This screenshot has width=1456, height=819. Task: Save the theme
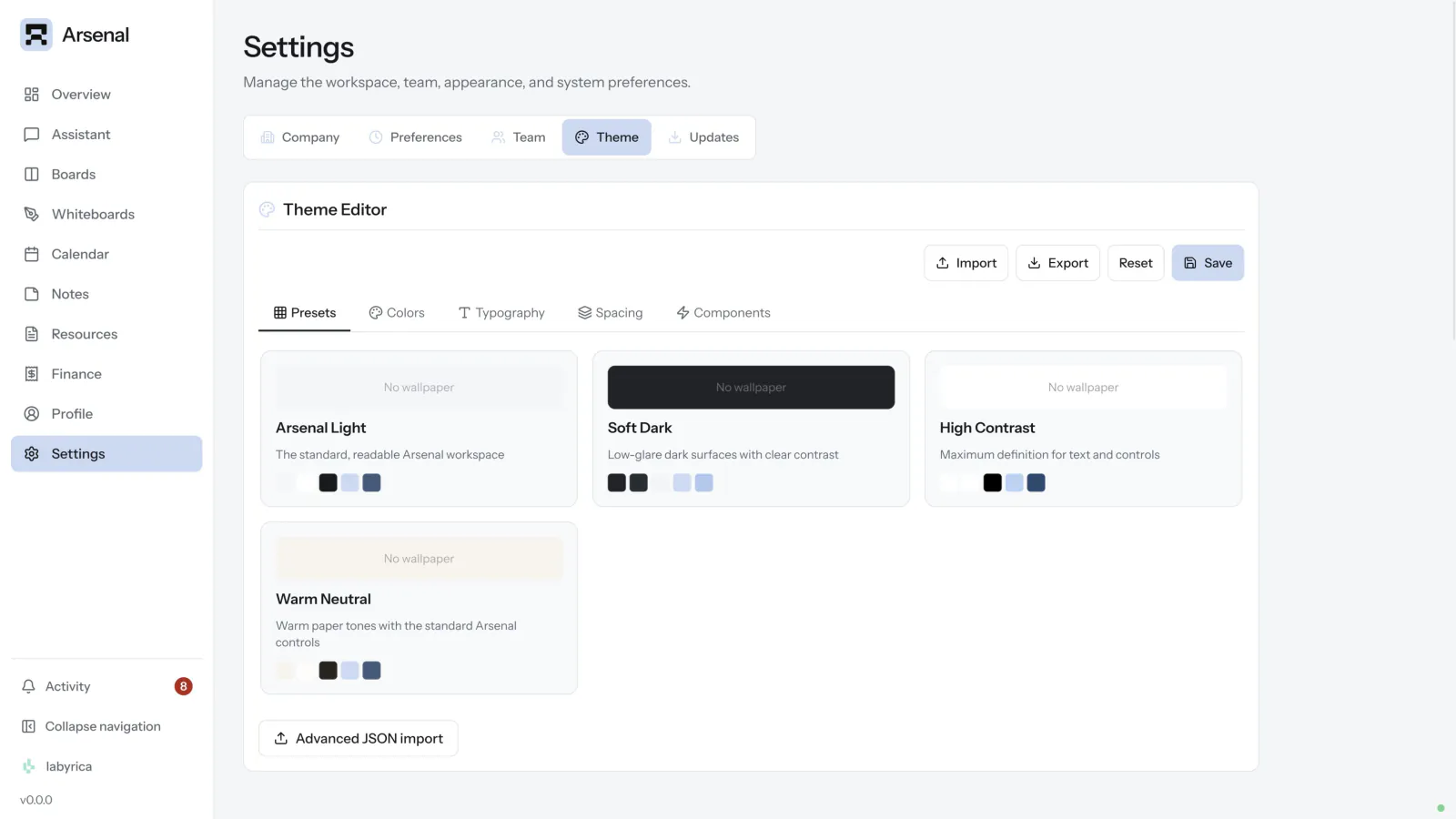(x=1208, y=263)
